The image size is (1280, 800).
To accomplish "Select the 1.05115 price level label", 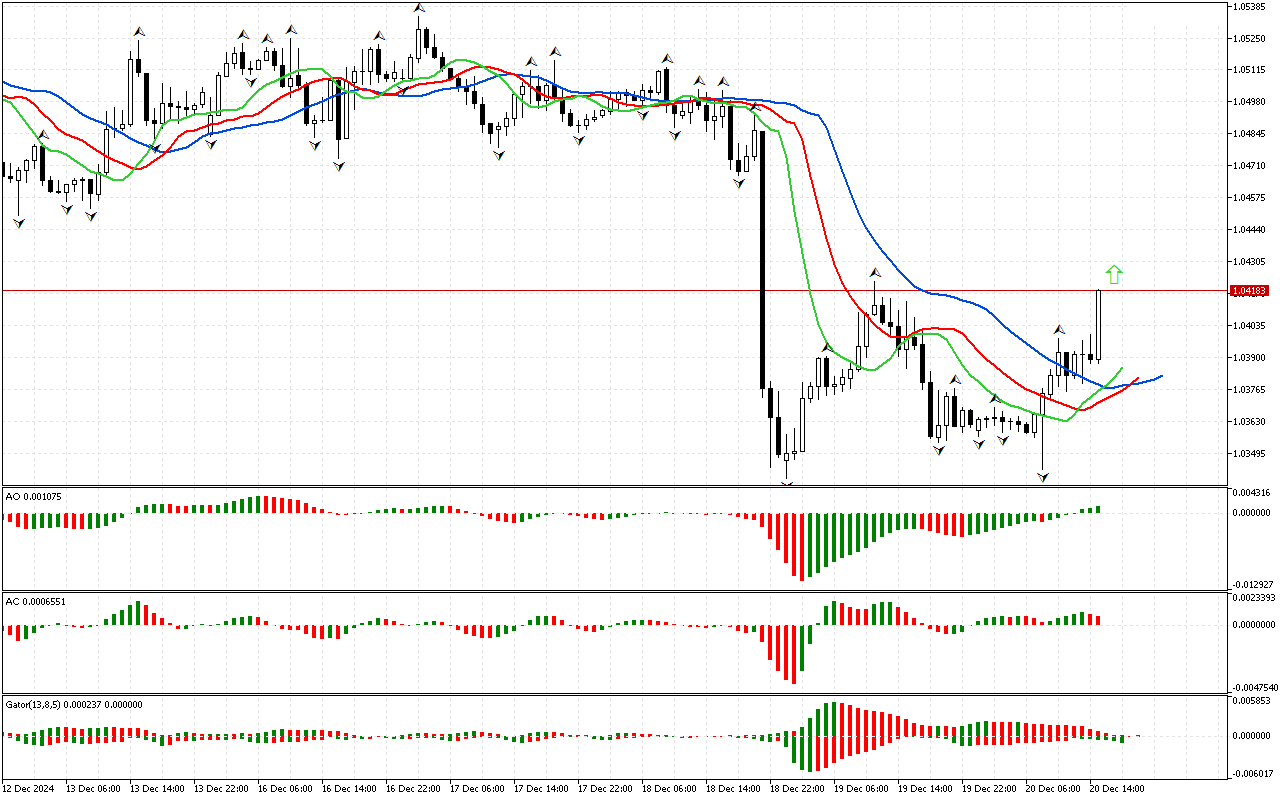I will click(1250, 70).
